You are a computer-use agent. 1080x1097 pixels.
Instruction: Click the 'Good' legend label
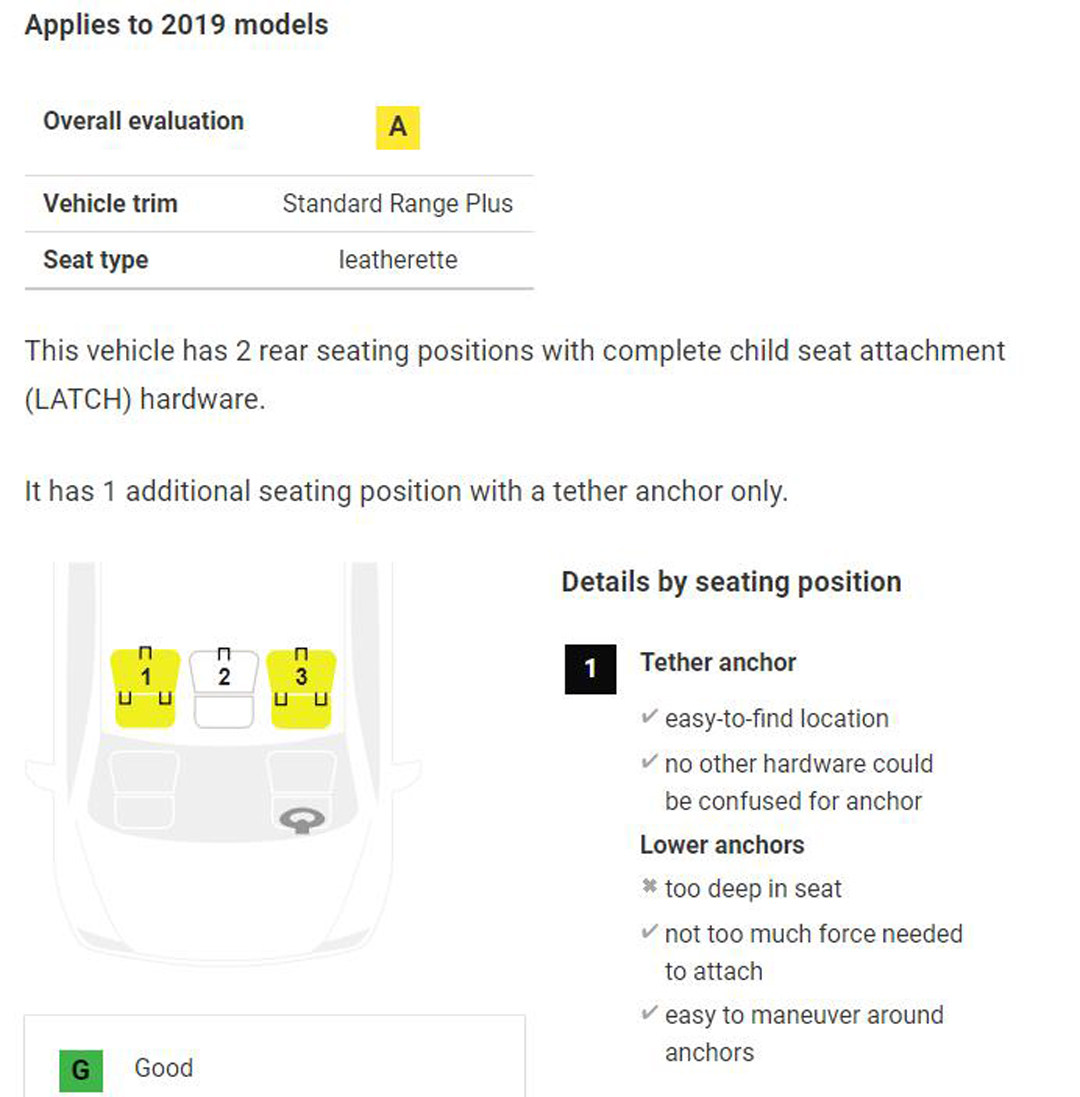click(x=164, y=1068)
